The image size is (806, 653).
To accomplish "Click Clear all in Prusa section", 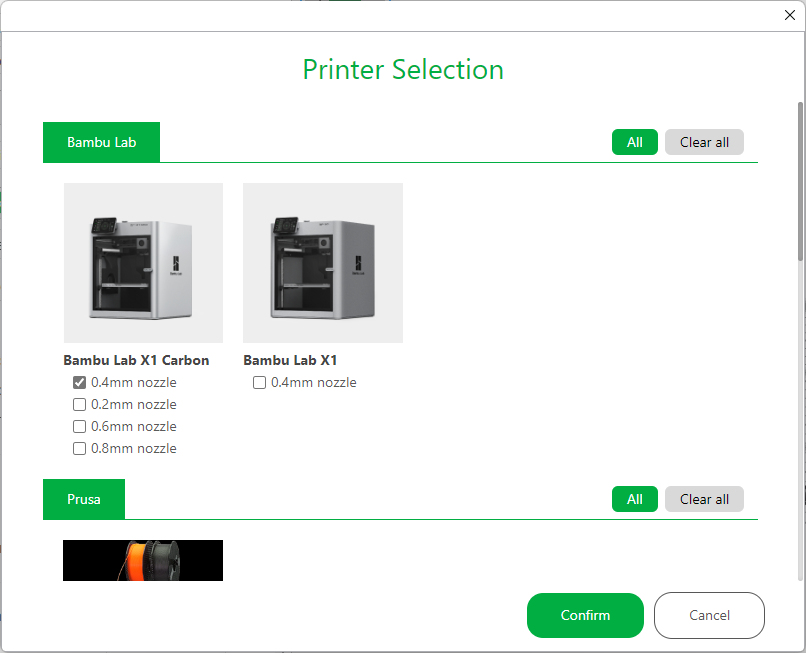I will pyautogui.click(x=704, y=499).
